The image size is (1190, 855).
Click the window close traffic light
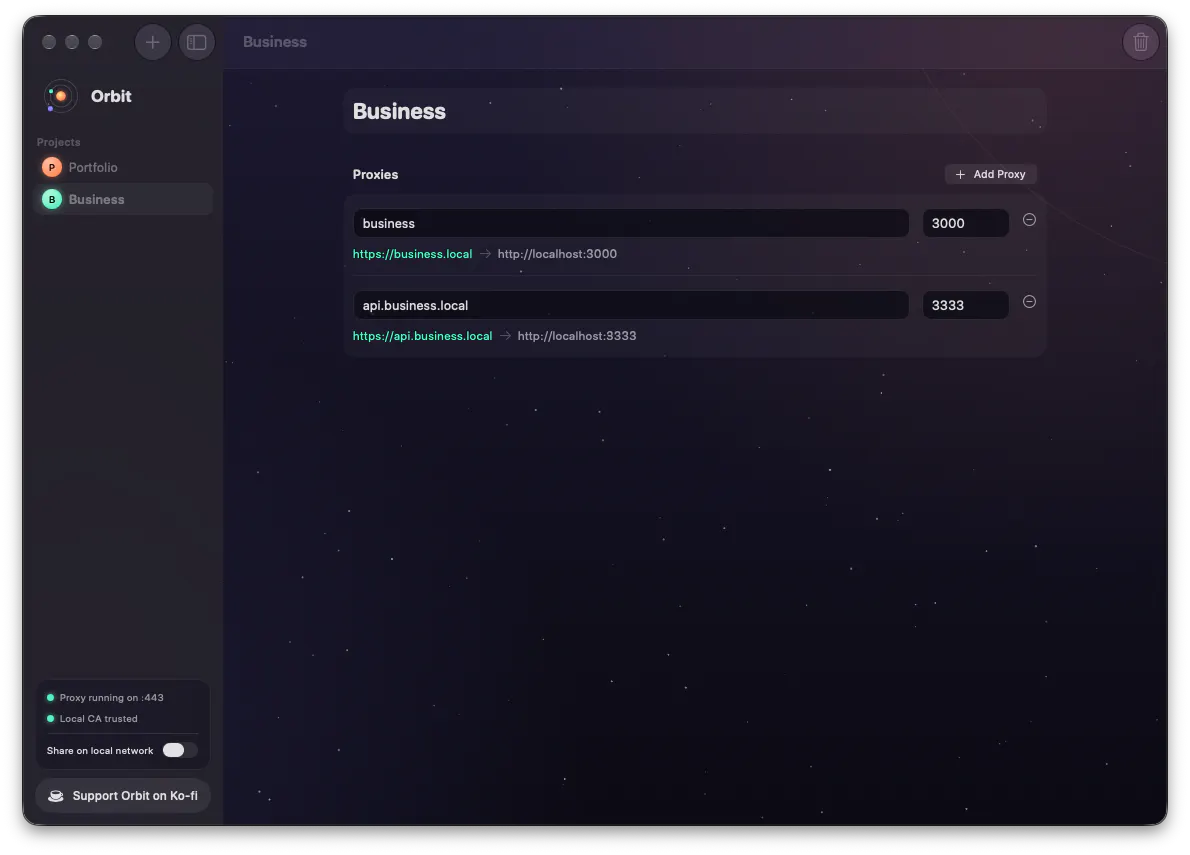coord(49,42)
